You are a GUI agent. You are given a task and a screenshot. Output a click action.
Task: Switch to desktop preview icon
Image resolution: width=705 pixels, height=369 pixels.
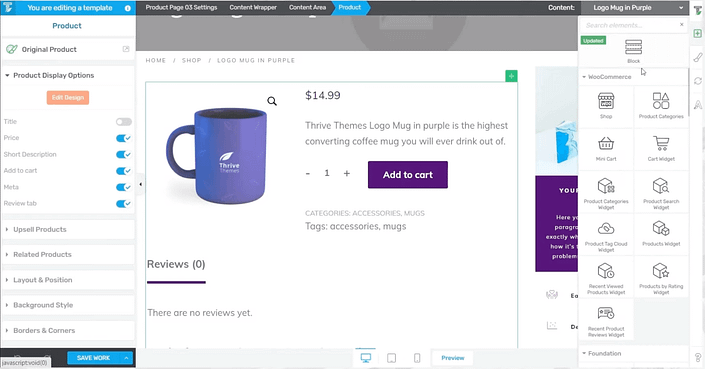[366, 358]
